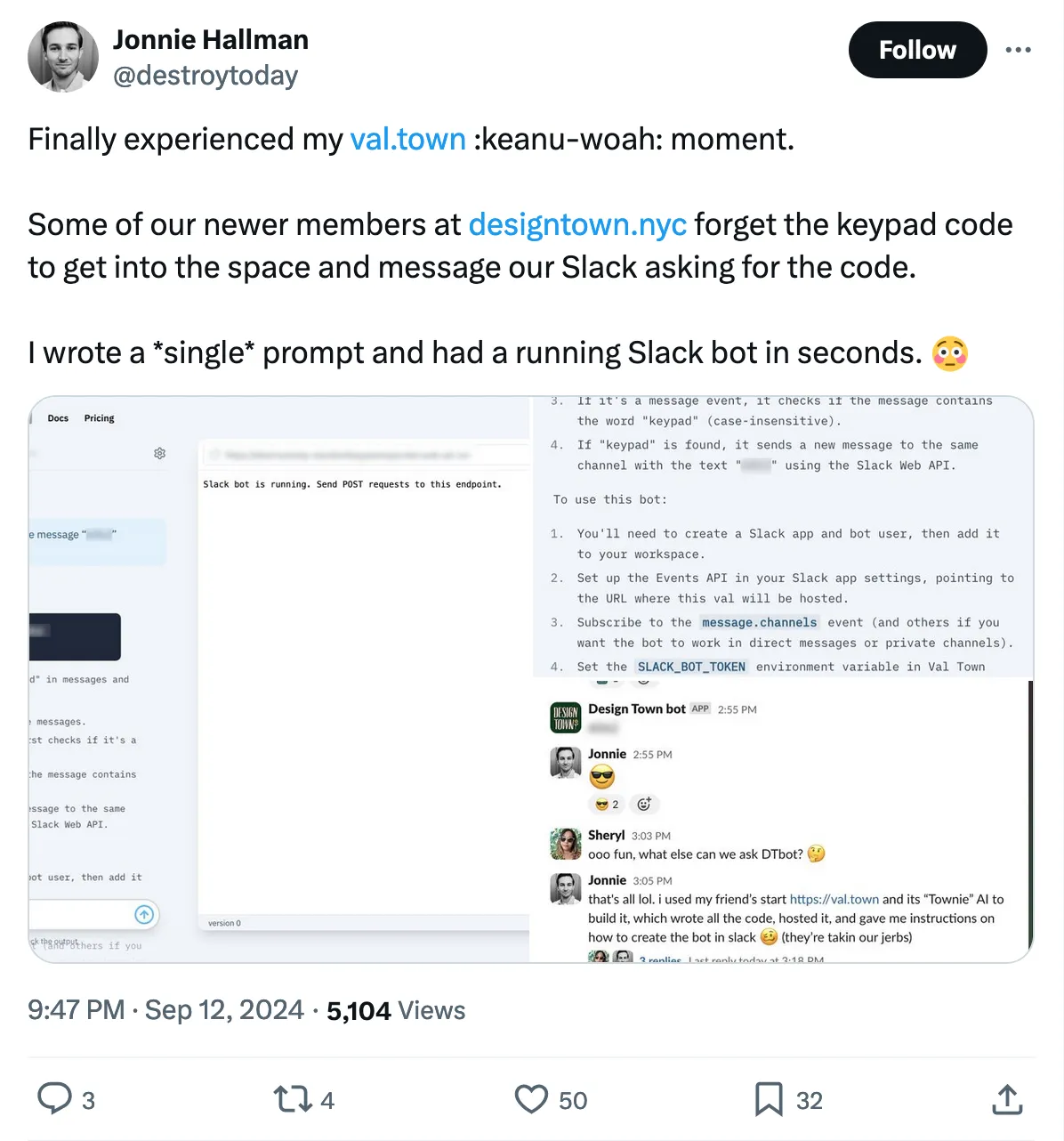
Task: Click the repost arrows icon
Action: (292, 1099)
